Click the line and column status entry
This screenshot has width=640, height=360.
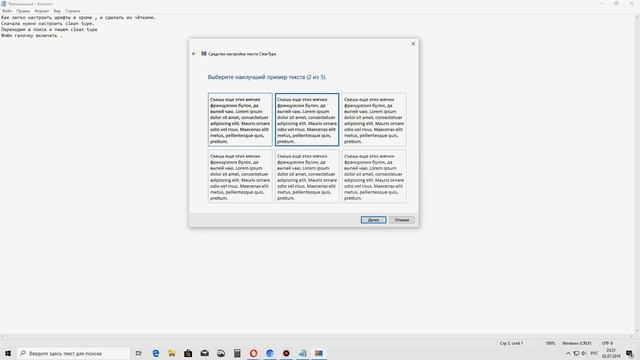coord(511,343)
